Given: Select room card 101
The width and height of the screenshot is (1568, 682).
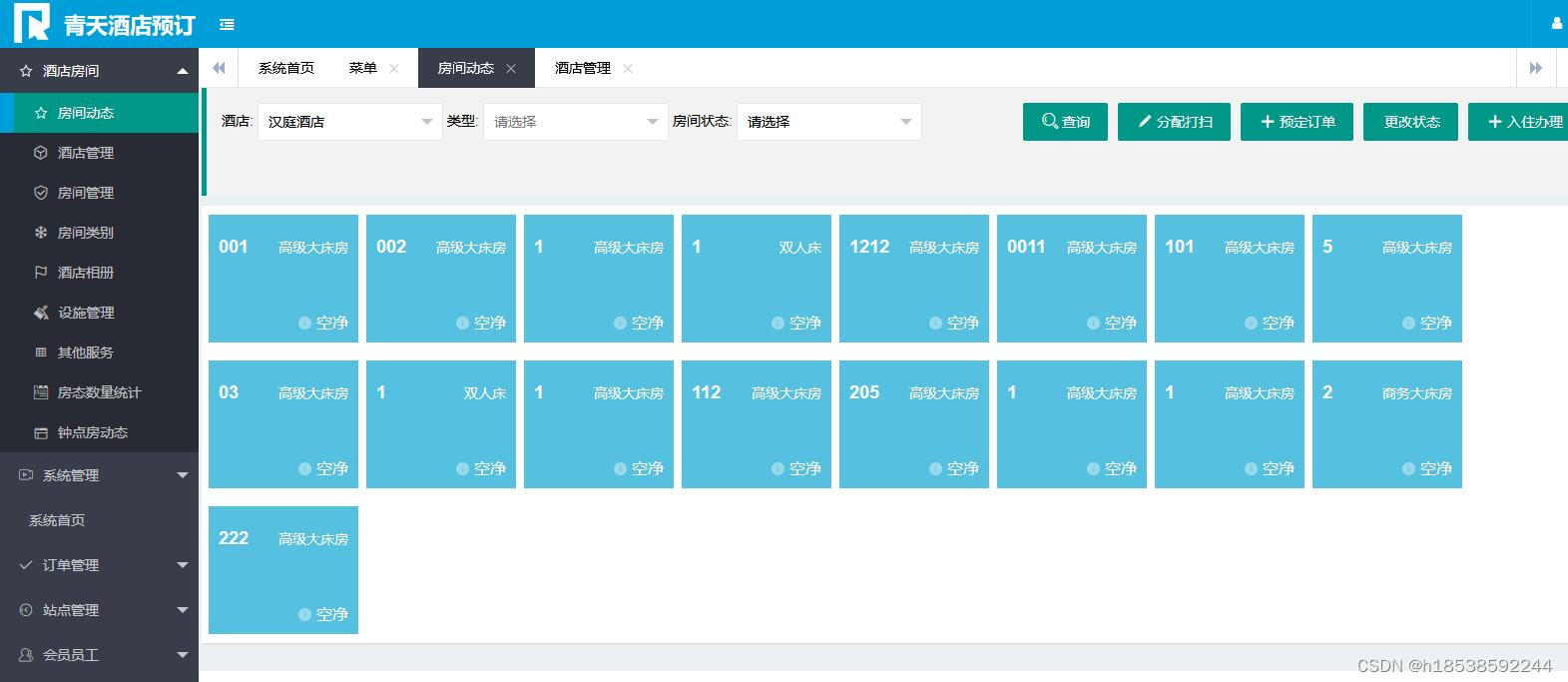Looking at the screenshot, I should point(1230,279).
